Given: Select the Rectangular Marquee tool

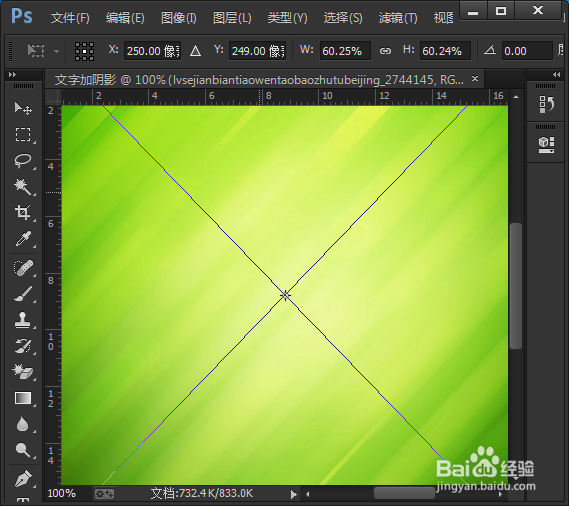Looking at the screenshot, I should [23, 134].
